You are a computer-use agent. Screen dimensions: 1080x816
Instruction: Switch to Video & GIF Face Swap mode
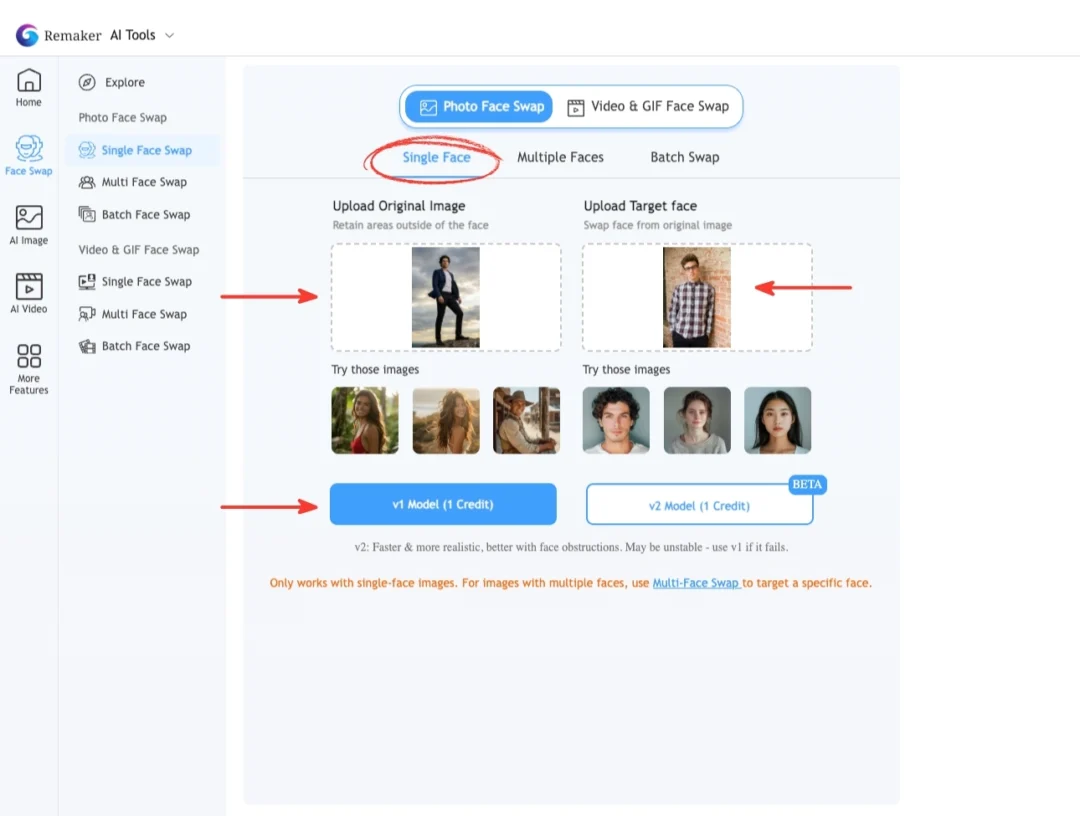tap(648, 105)
